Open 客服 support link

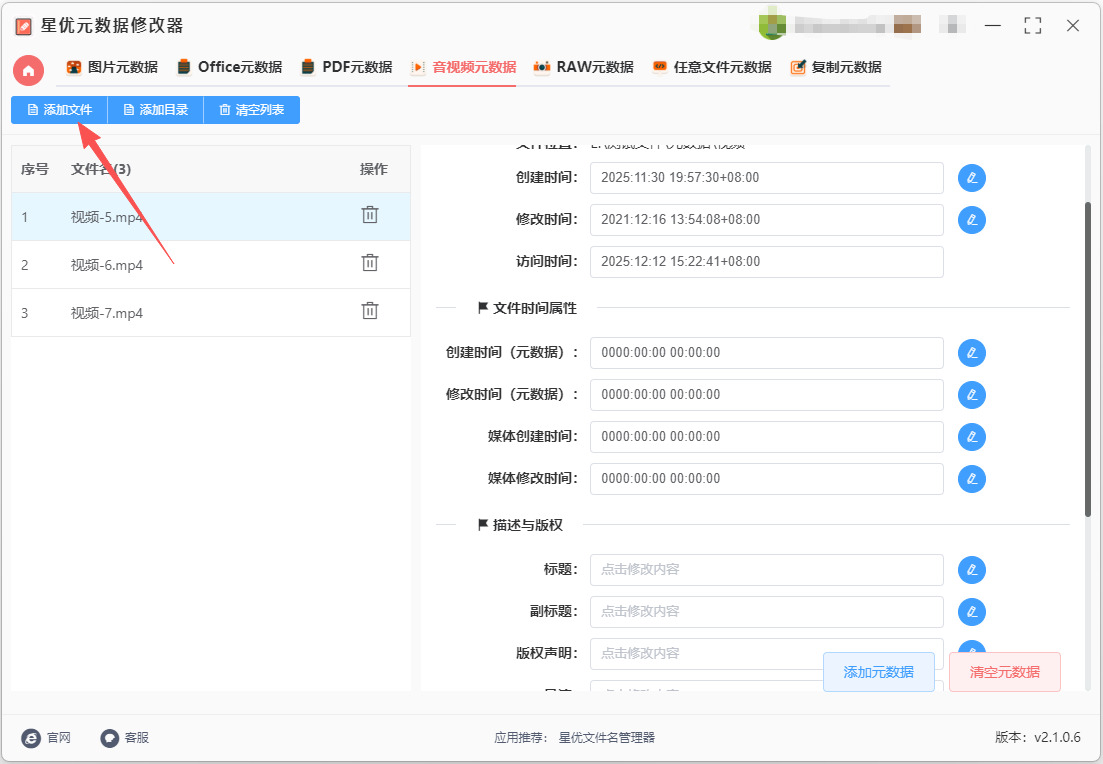coord(125,737)
